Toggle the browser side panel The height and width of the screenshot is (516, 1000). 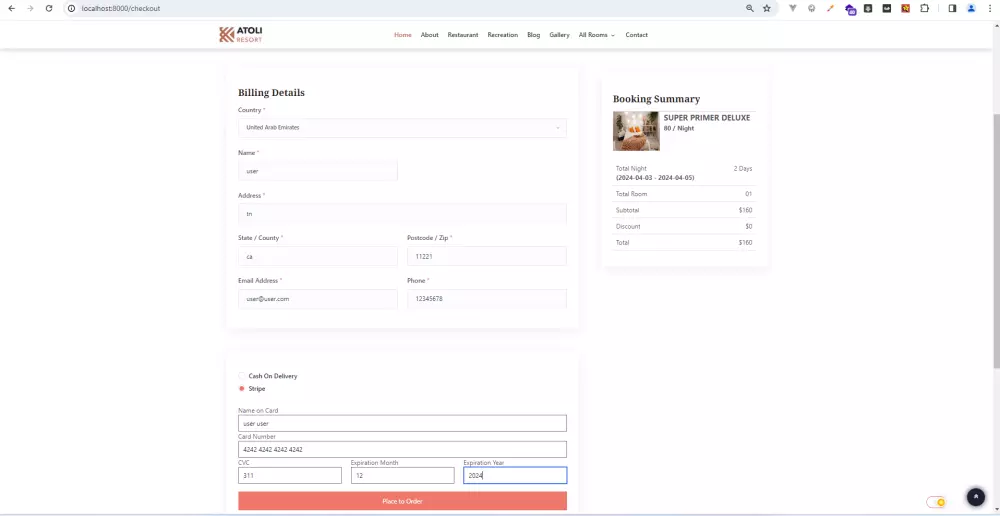click(952, 8)
